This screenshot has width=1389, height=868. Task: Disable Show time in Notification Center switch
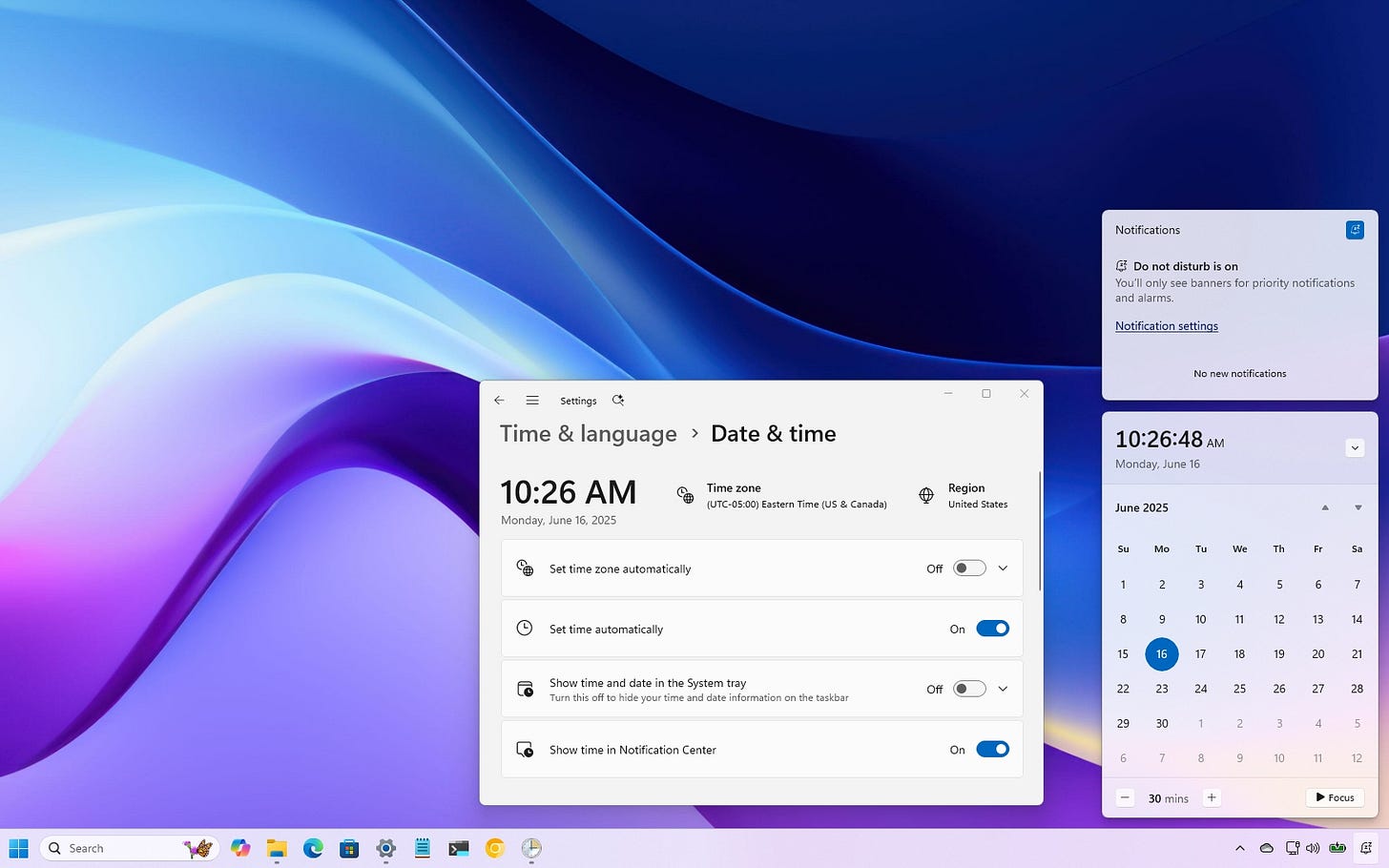pyautogui.click(x=992, y=749)
